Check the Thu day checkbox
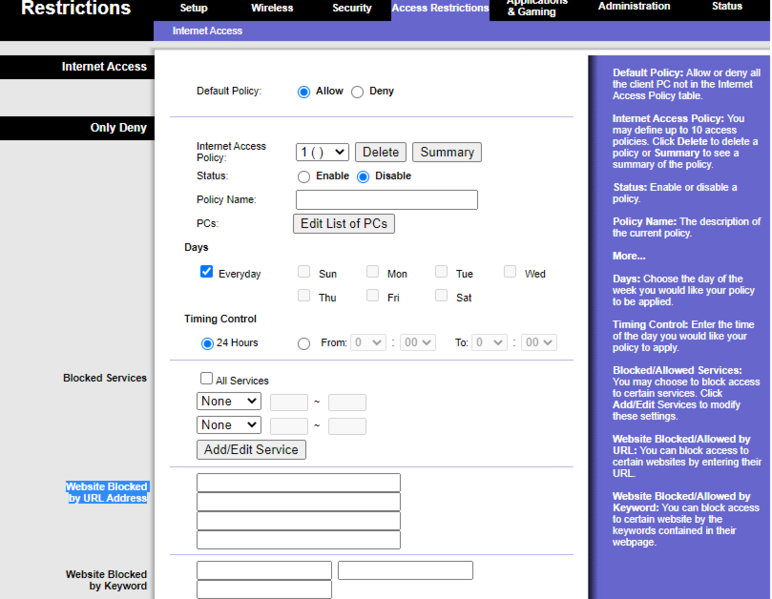Screen dimensions: 772x599 [304, 295]
